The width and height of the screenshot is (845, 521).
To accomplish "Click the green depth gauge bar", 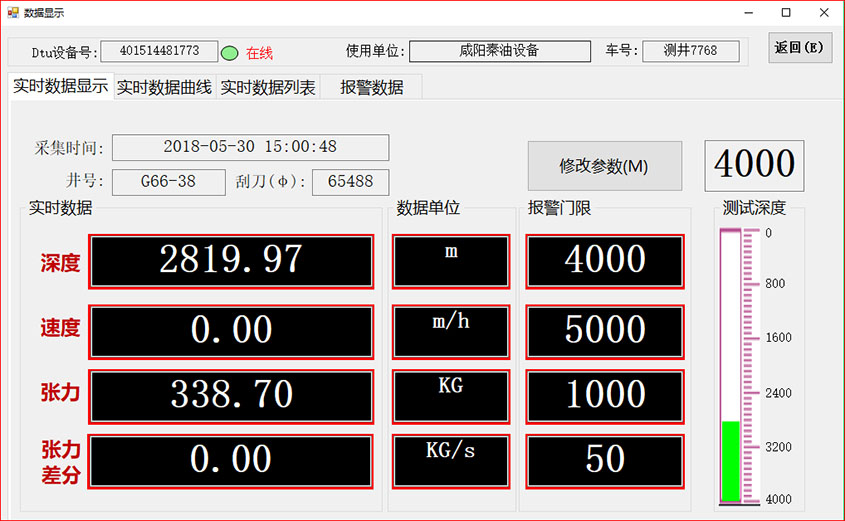I will coord(730,461).
